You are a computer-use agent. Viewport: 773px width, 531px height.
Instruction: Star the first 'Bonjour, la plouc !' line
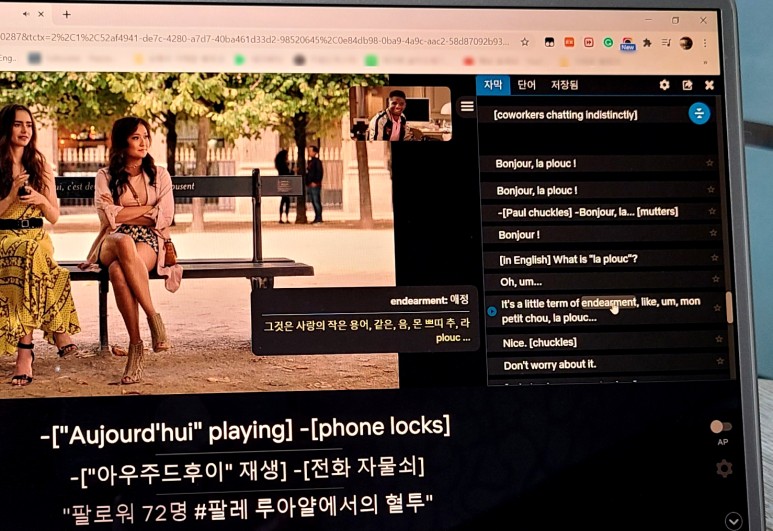point(709,163)
